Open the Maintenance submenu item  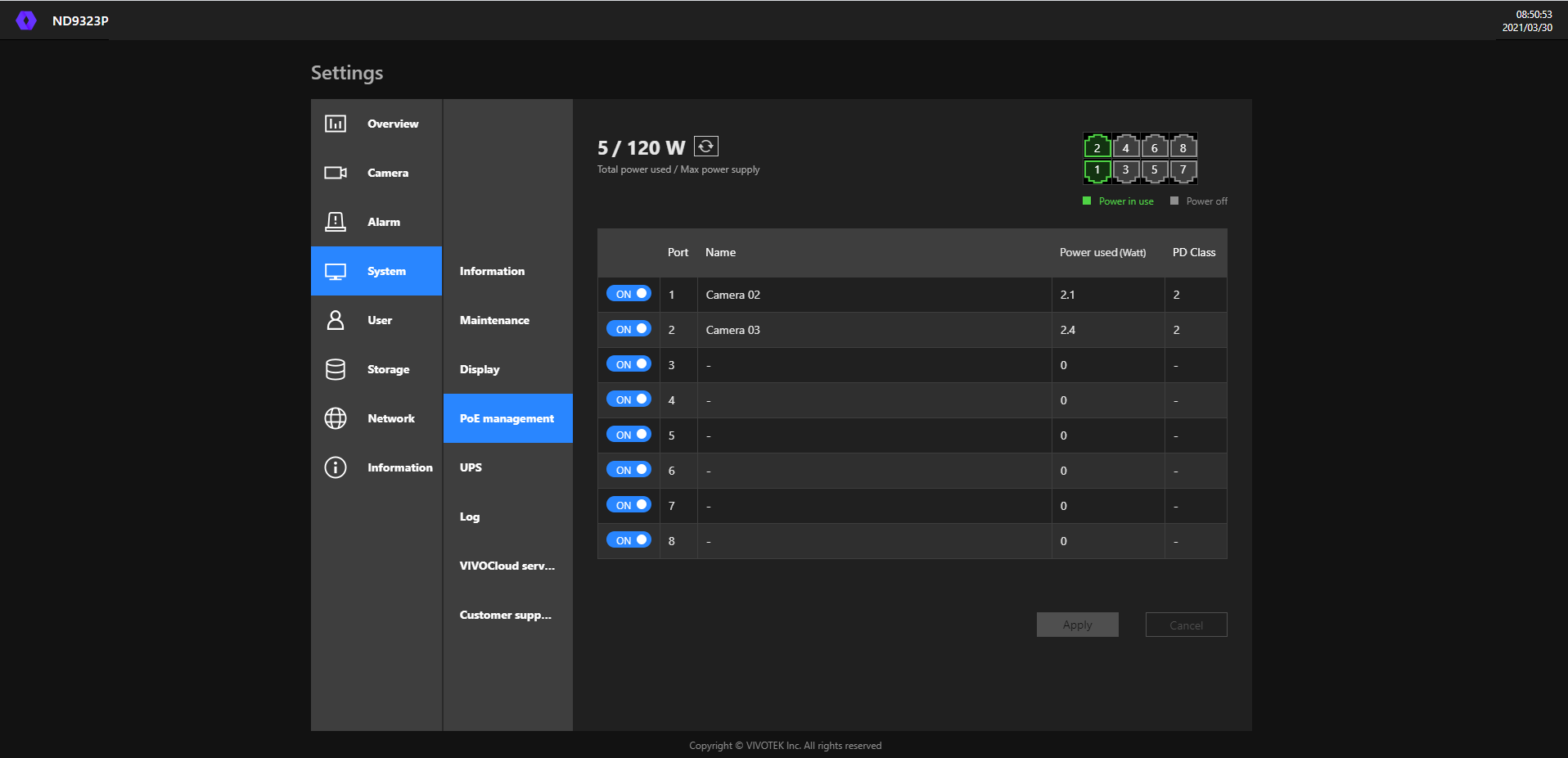tap(494, 320)
